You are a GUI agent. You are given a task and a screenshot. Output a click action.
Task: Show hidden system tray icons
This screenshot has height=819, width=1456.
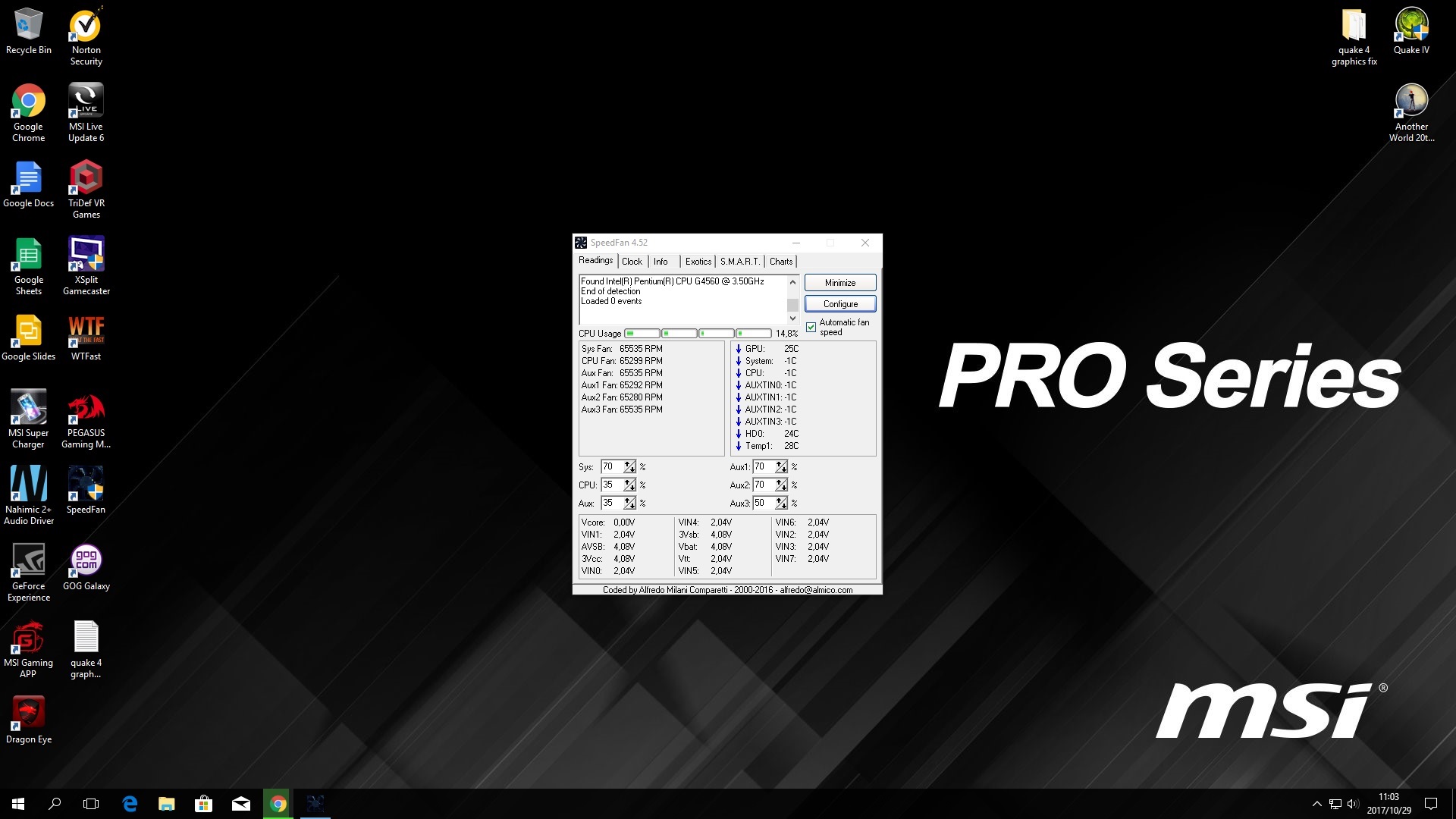coord(1316,804)
